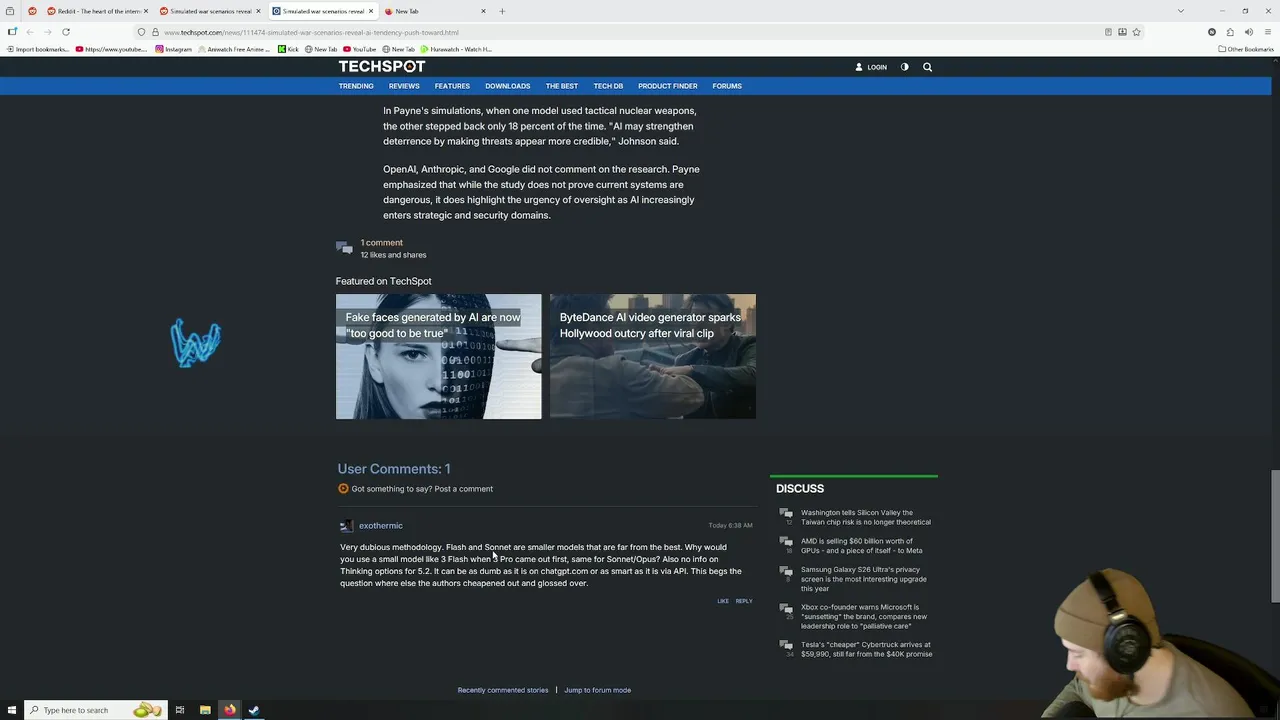Open the TechSpot search icon
The image size is (1280, 720).
927,67
